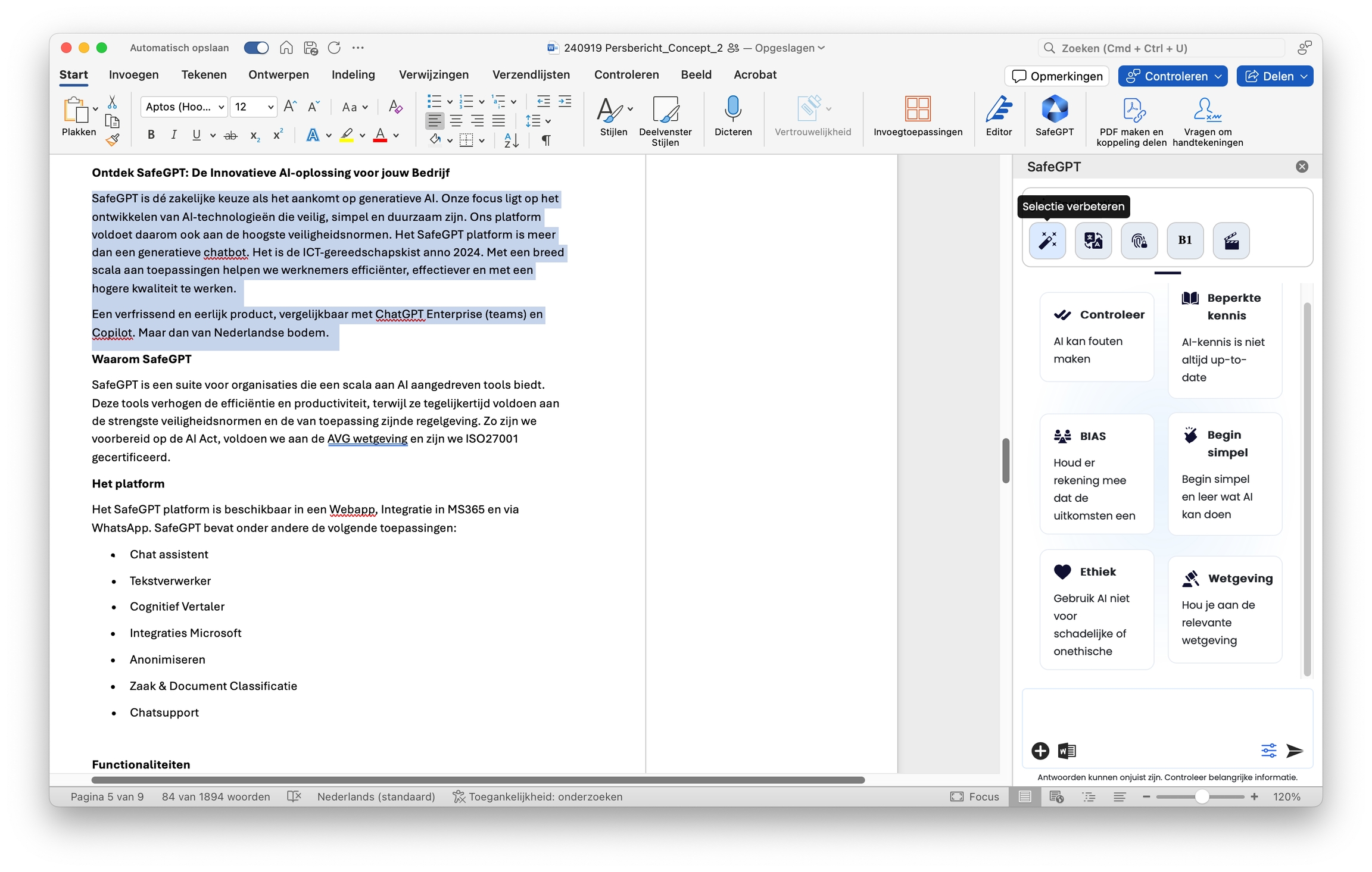This screenshot has height=872, width=1372.
Task: Open the Verwijzingen ribbon tab
Action: 433,74
